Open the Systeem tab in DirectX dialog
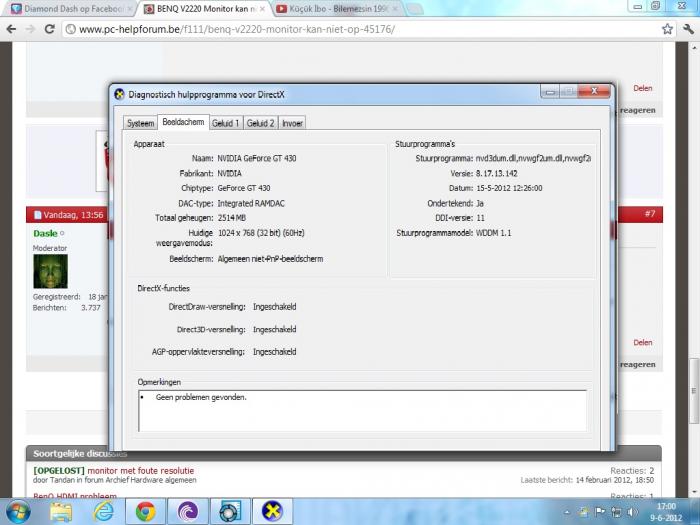 pos(140,123)
